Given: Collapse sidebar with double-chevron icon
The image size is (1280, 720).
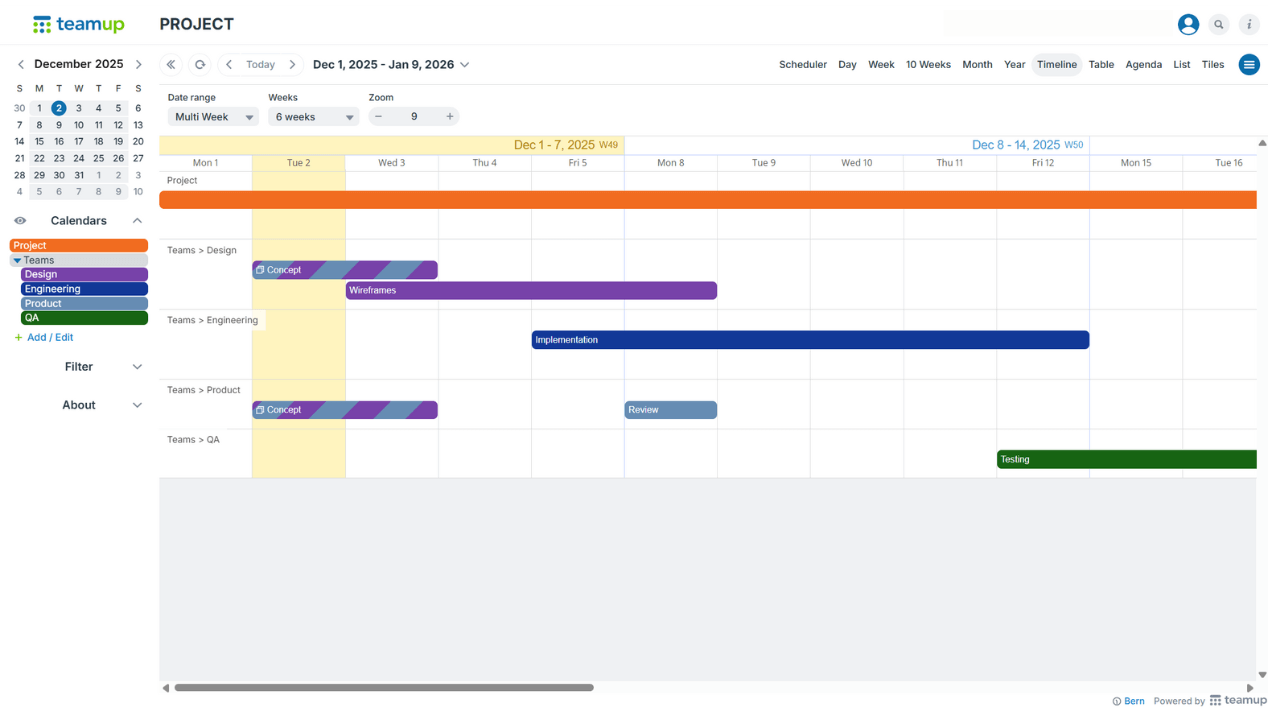Looking at the screenshot, I should pos(171,65).
